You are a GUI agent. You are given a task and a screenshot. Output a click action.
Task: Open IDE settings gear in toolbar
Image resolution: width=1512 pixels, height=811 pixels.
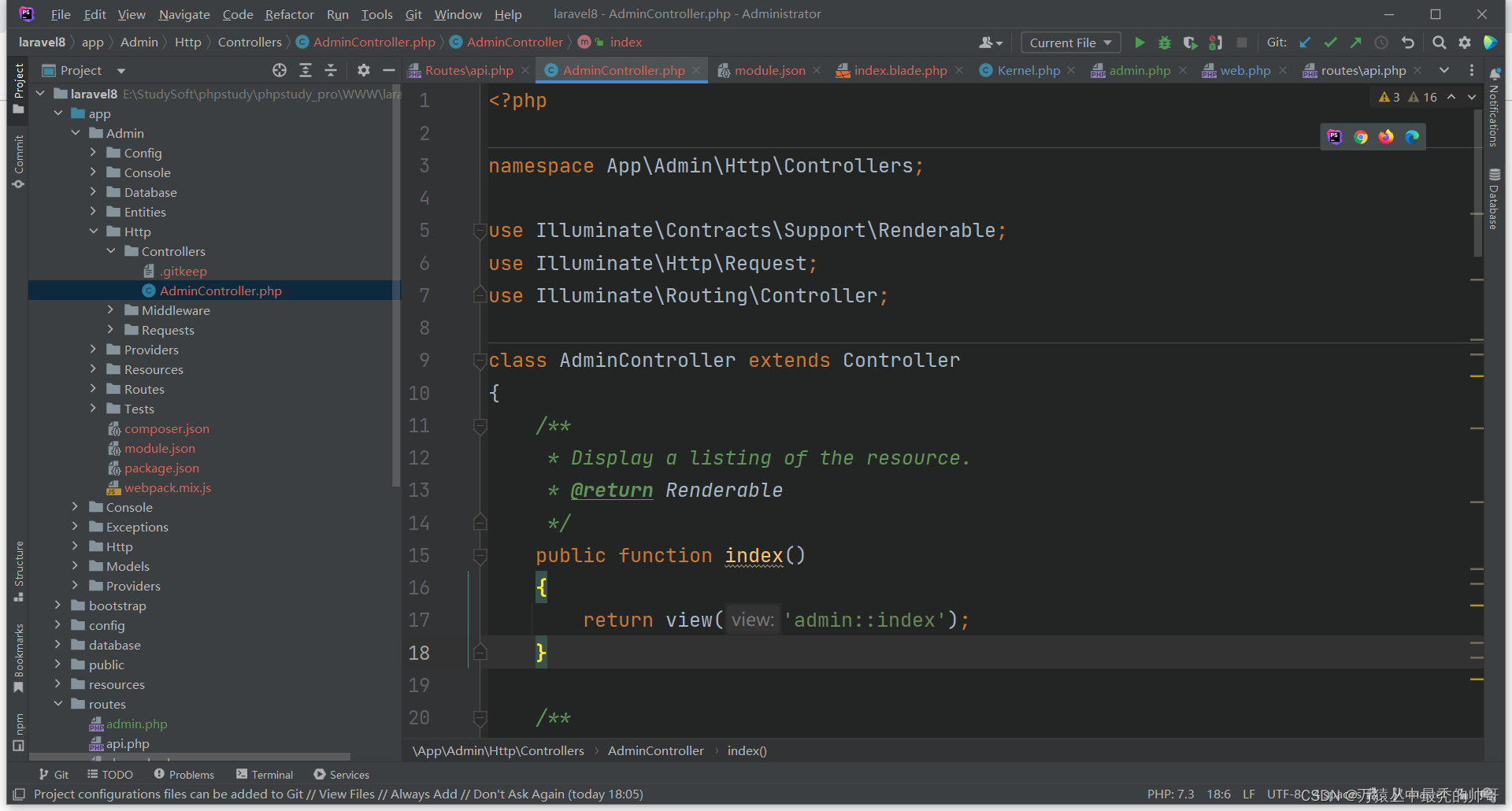[1465, 43]
